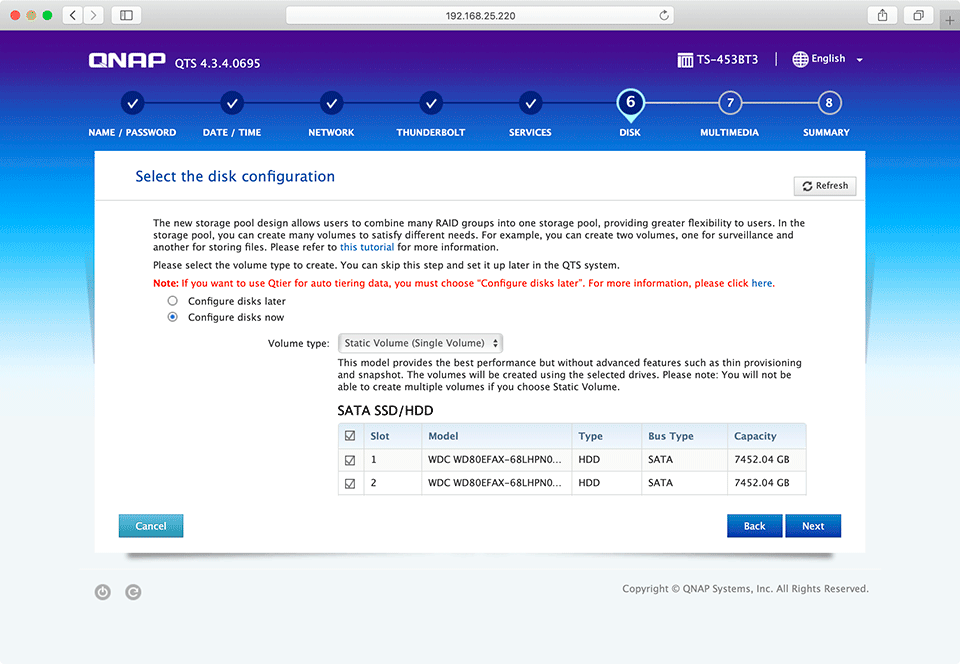Go to Date / Time step checkmark
This screenshot has width=960, height=664.
[x=232, y=103]
